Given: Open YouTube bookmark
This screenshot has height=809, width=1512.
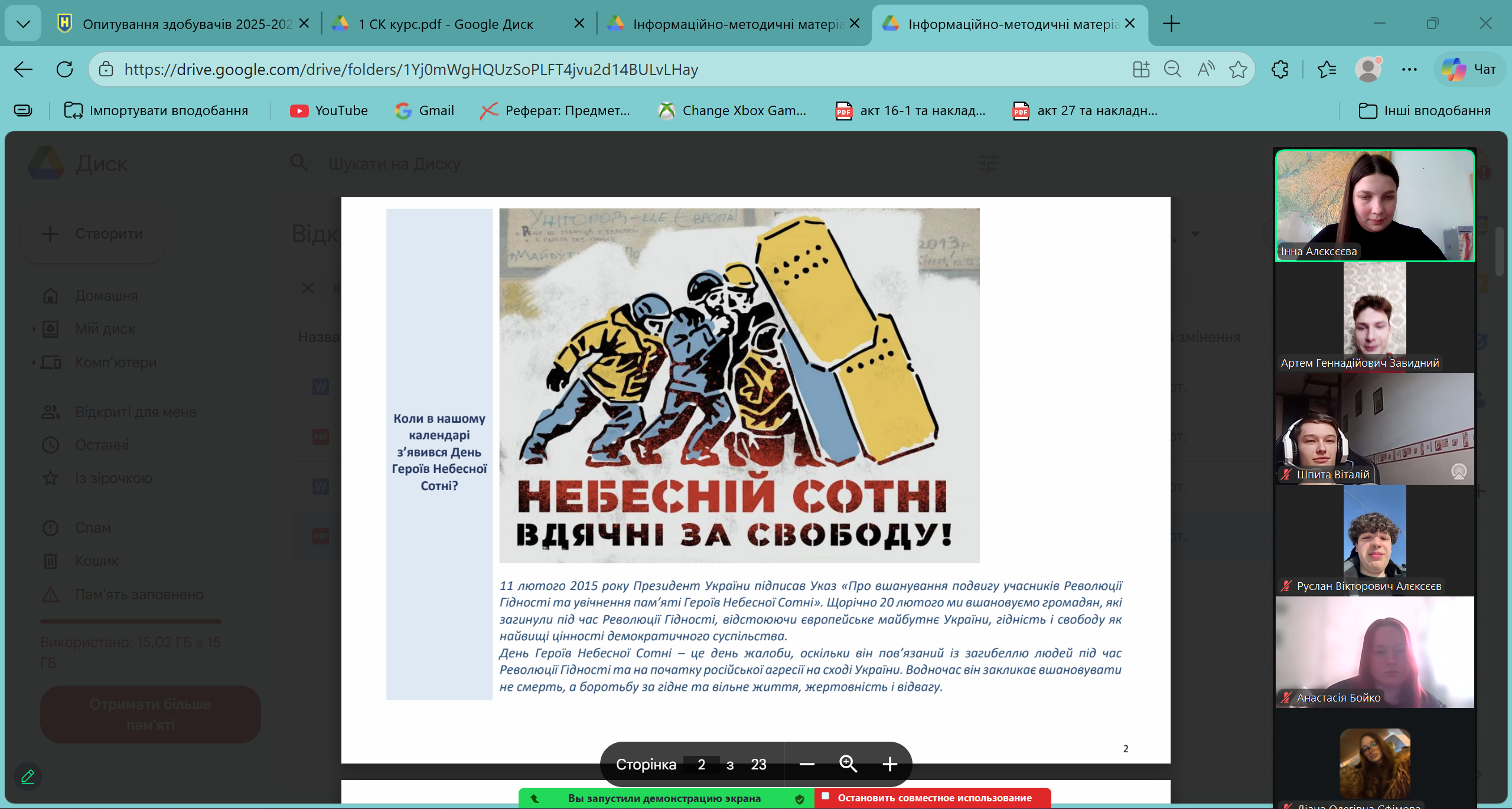Looking at the screenshot, I should (329, 110).
